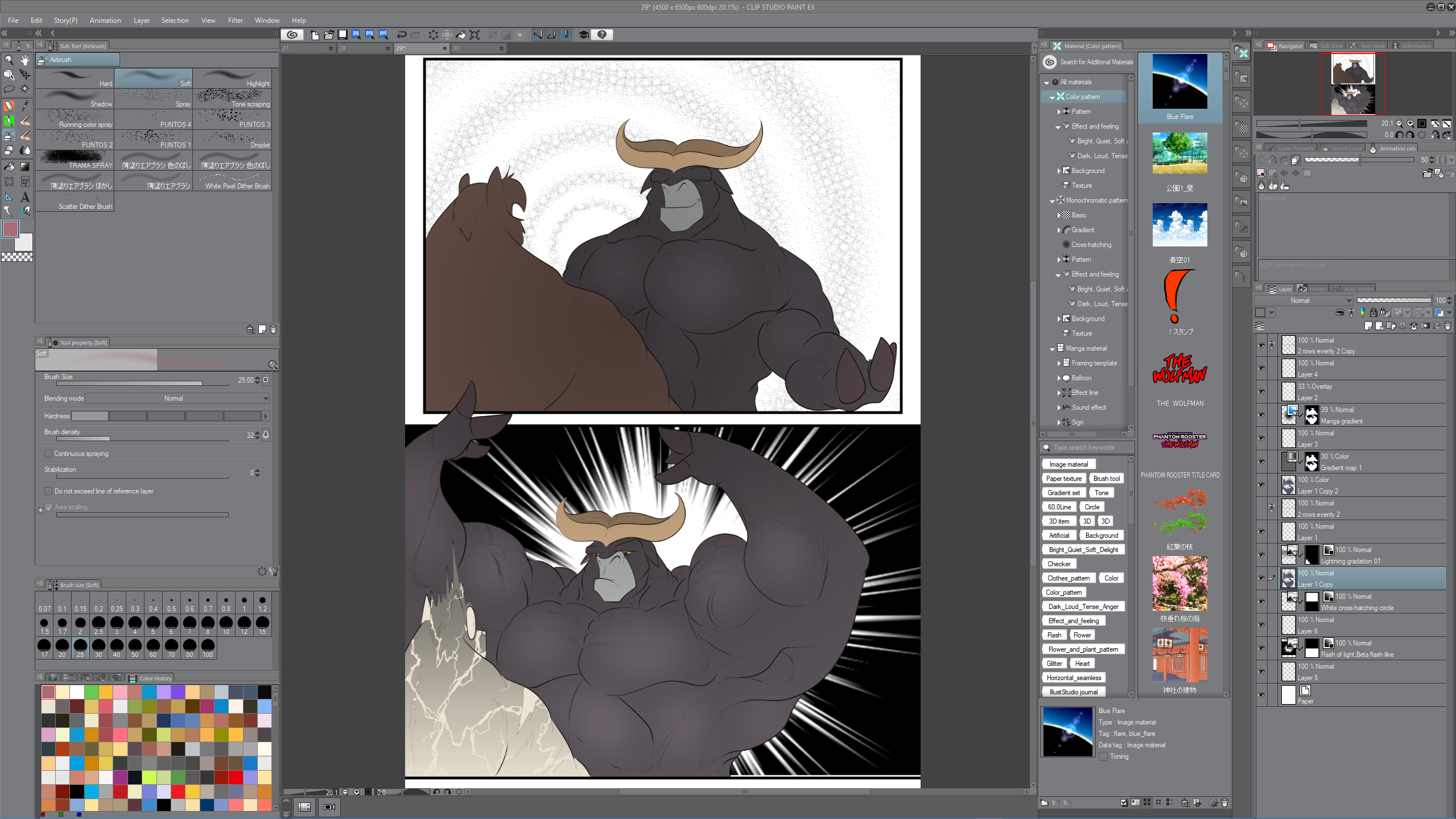Check Do not exceed line of reference layer

48,491
